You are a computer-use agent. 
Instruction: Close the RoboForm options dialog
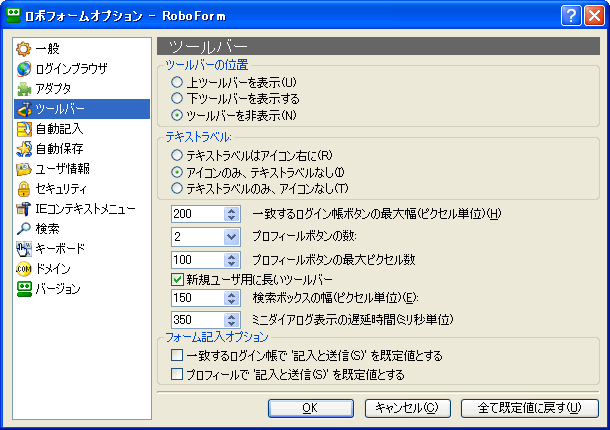click(x=594, y=16)
